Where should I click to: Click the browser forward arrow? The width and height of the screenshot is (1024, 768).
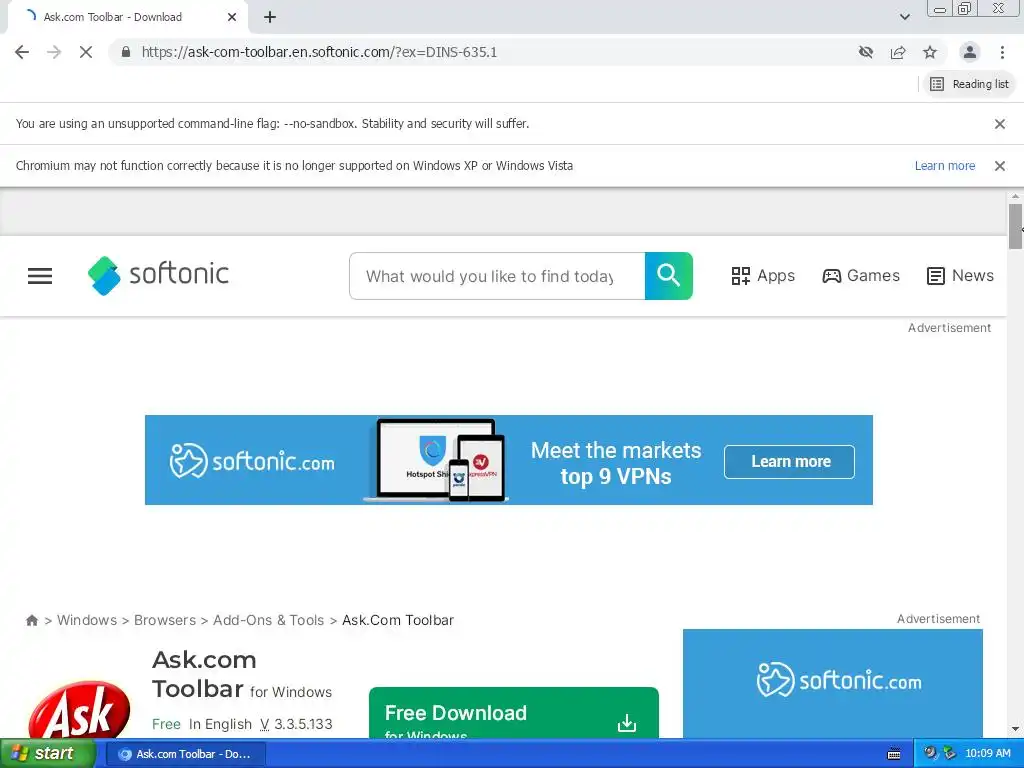click(x=54, y=52)
